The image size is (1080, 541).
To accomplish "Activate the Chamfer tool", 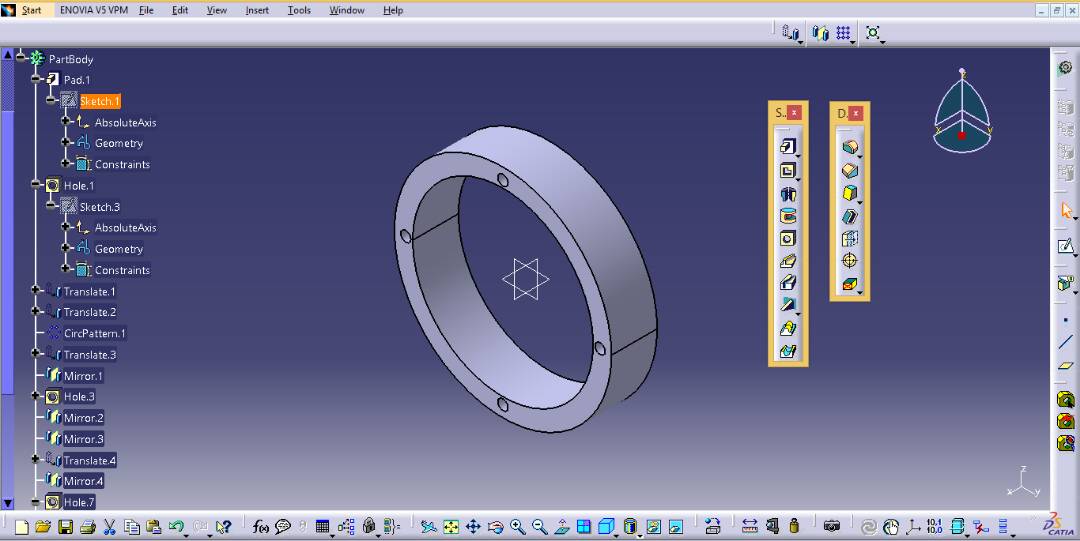I will (x=849, y=170).
